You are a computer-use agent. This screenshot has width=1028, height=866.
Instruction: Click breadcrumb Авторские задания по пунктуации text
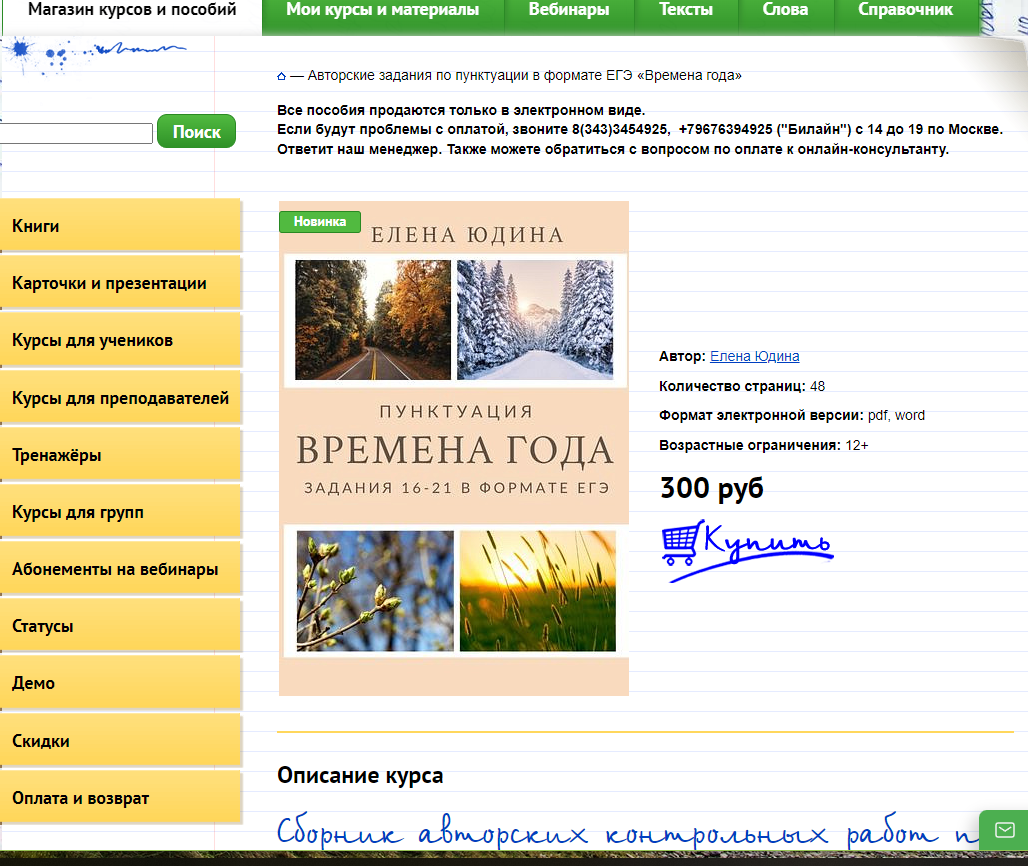[x=524, y=75]
